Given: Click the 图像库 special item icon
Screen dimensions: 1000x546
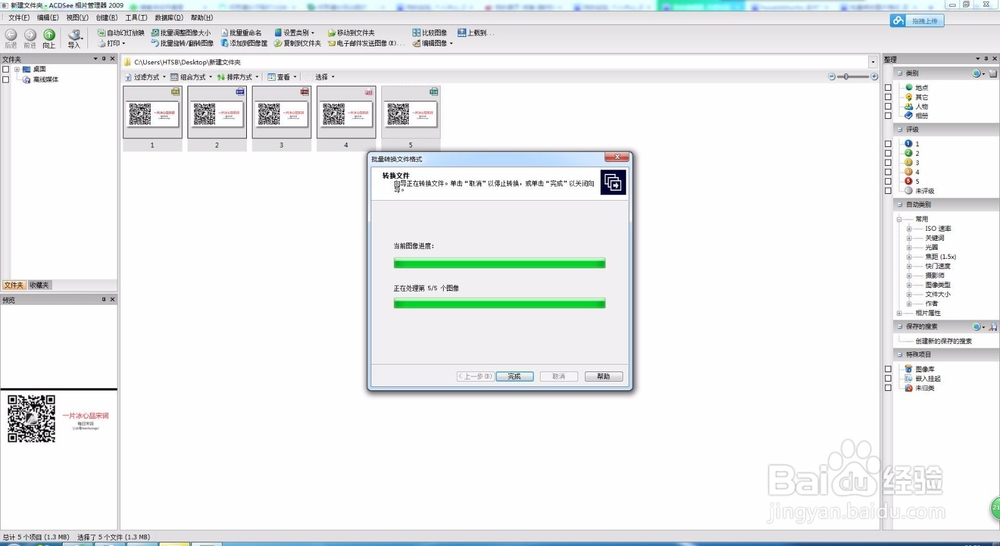Looking at the screenshot, I should [x=909, y=369].
